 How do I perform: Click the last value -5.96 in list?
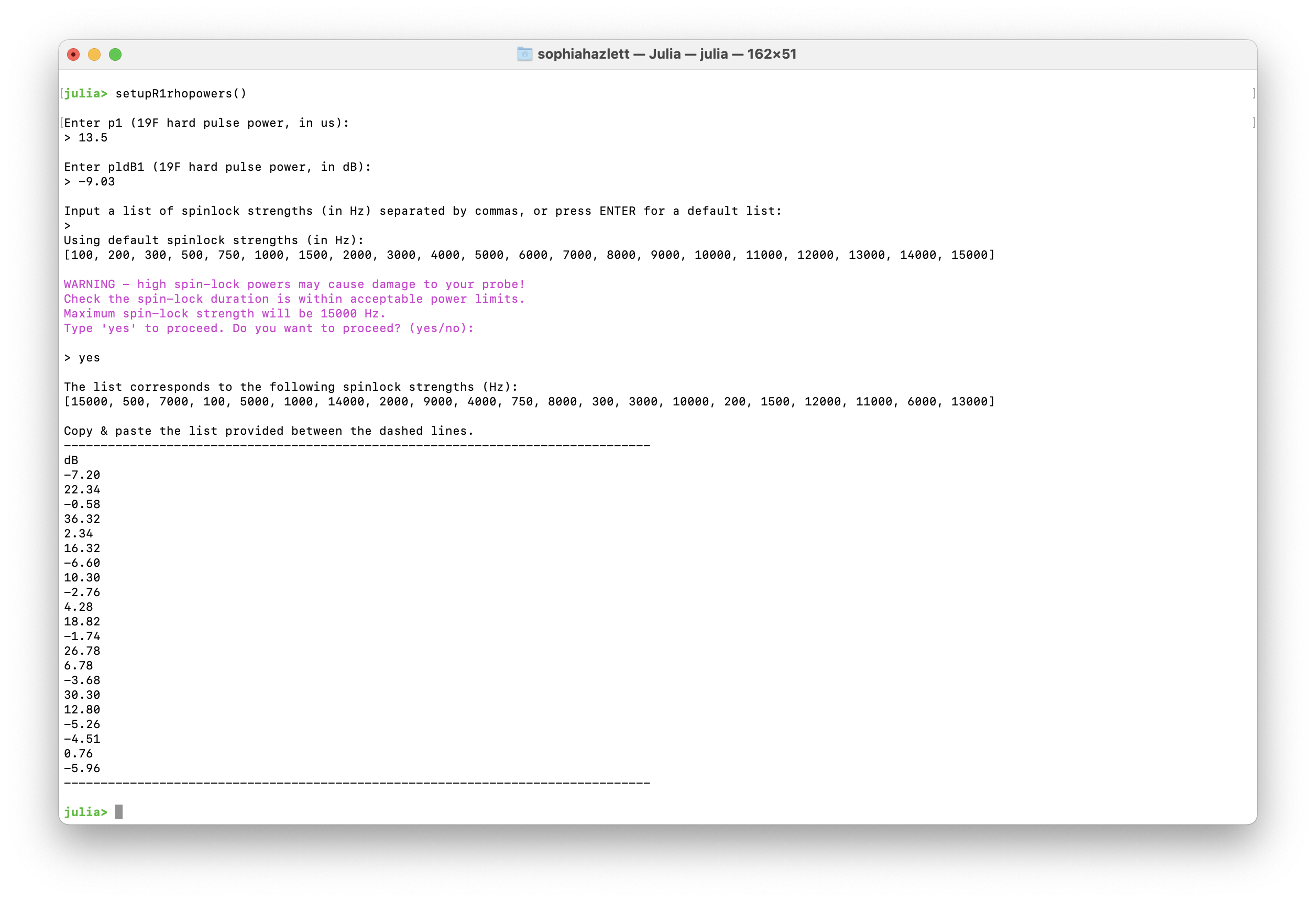[82, 768]
